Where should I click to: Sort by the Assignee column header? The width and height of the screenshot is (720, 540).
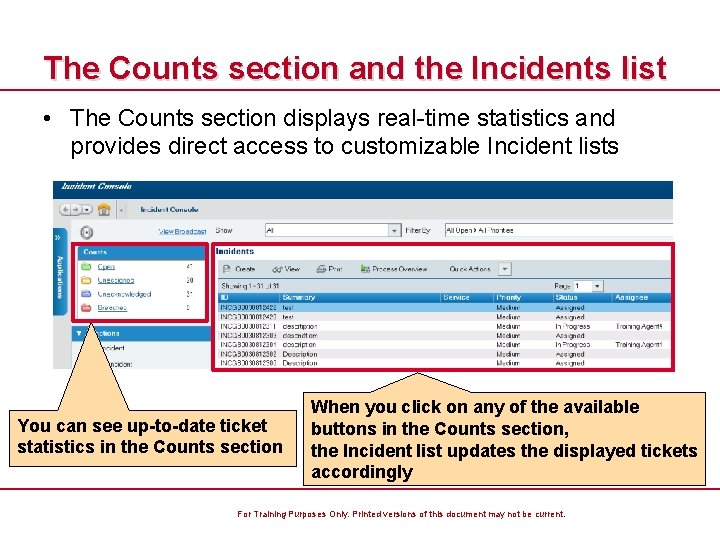(x=641, y=298)
